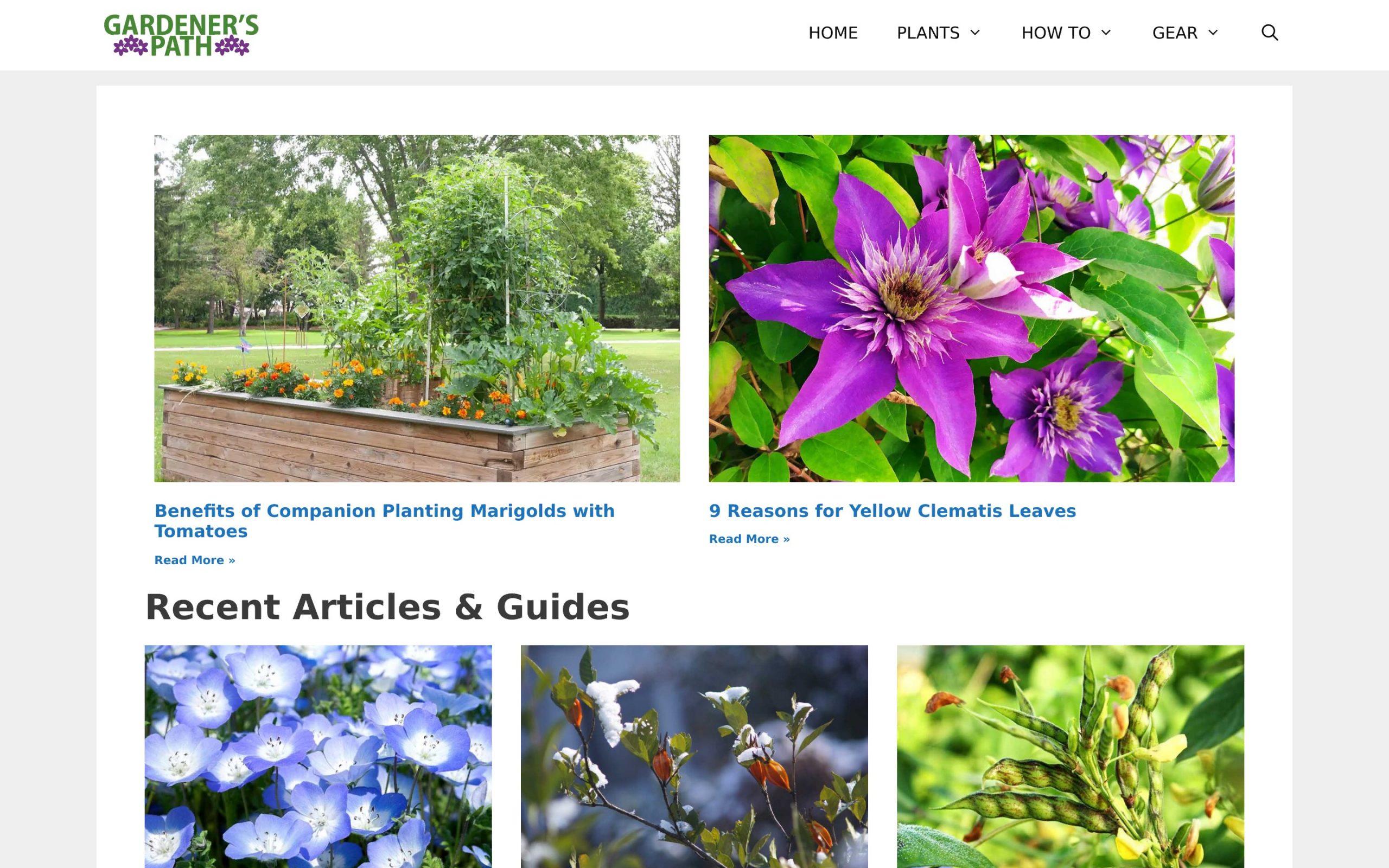Click Read More under clematis article
Viewport: 1389px width, 868px height.
(749, 539)
